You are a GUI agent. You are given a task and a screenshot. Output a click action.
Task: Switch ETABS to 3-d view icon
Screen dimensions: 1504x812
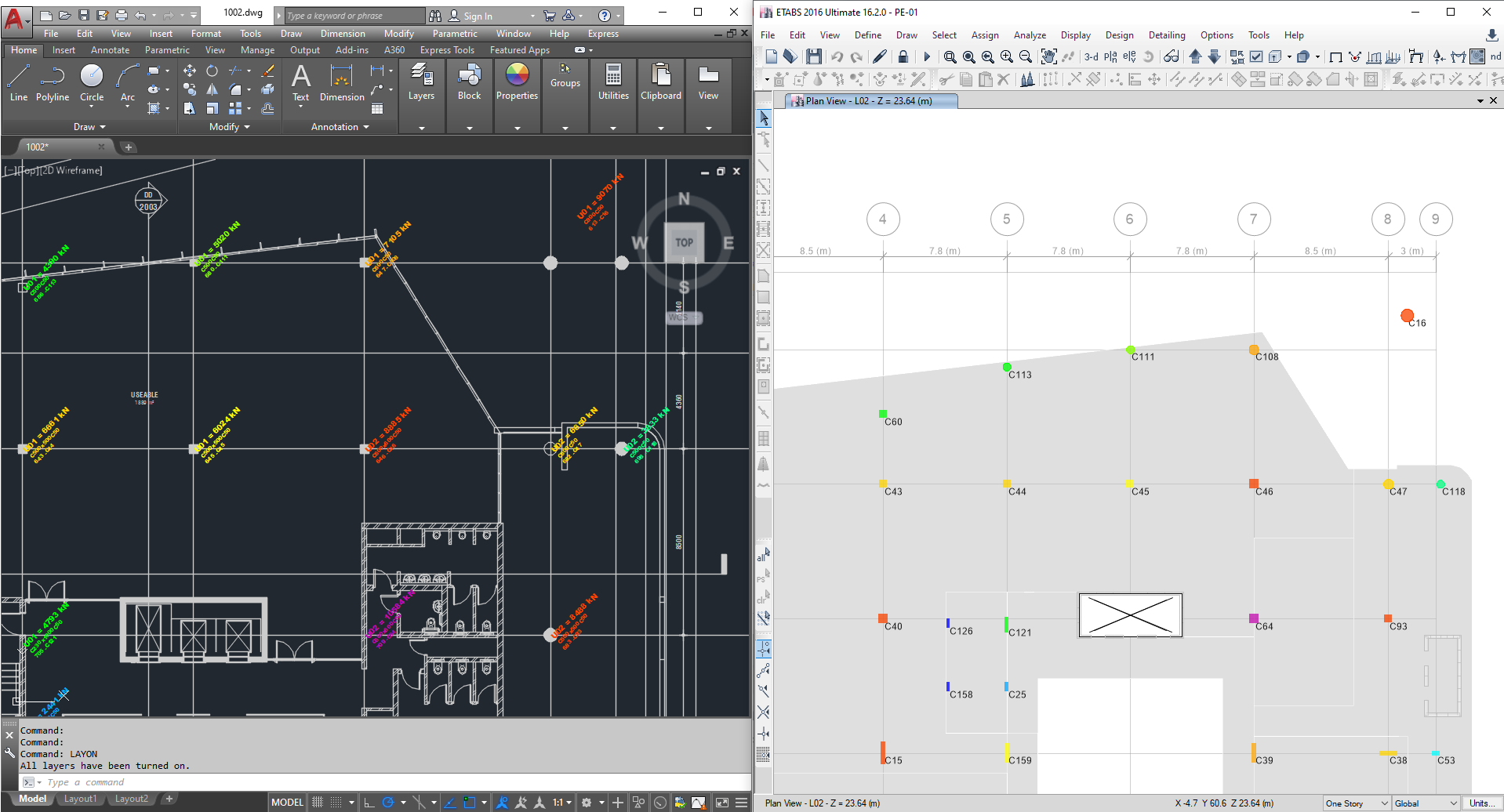1091,56
